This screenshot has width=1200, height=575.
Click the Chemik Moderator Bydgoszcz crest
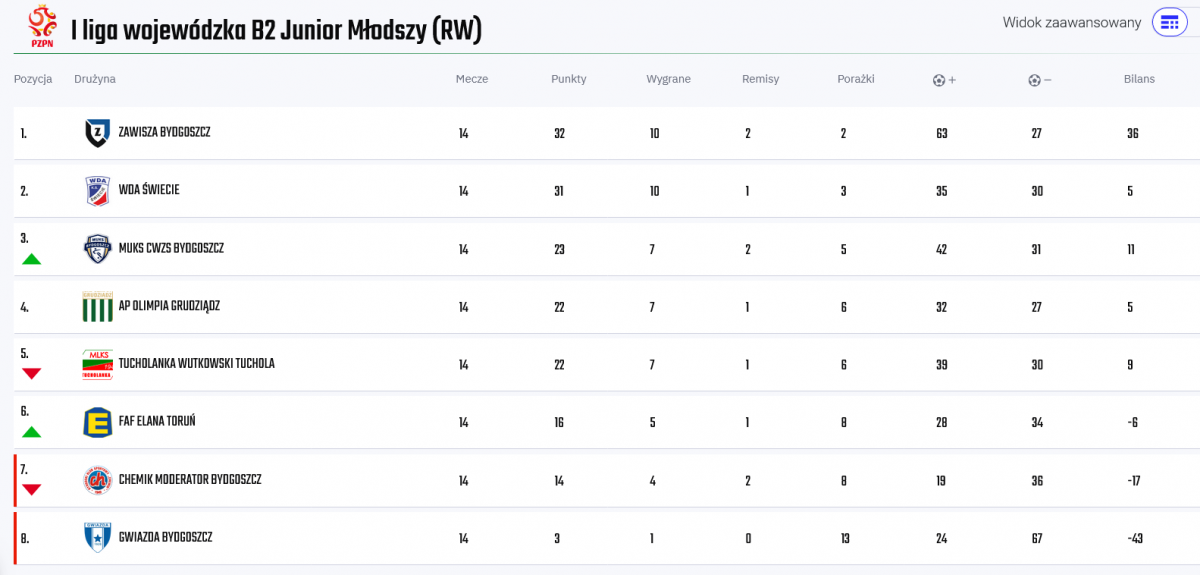(x=97, y=480)
